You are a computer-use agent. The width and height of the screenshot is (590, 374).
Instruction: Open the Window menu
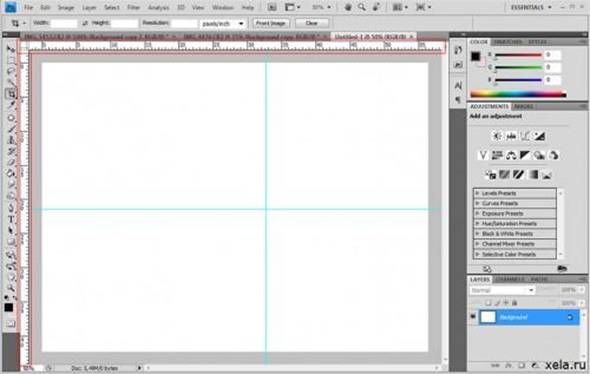click(x=223, y=8)
